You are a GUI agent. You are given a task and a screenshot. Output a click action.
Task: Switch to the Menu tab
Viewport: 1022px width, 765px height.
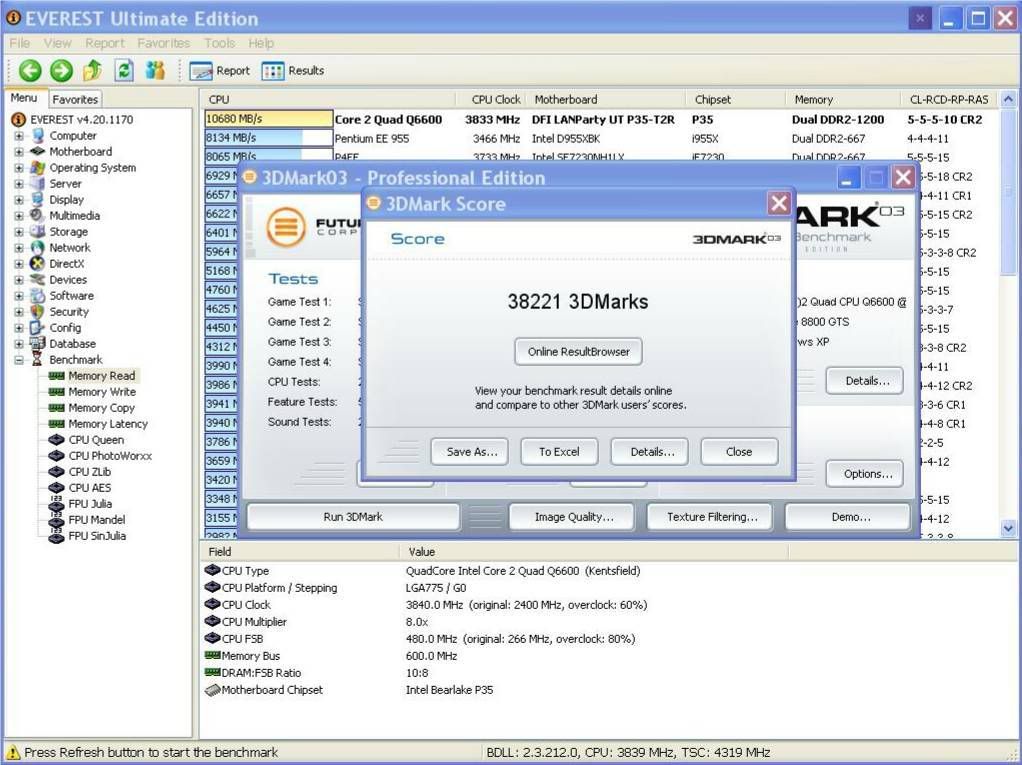[24, 98]
